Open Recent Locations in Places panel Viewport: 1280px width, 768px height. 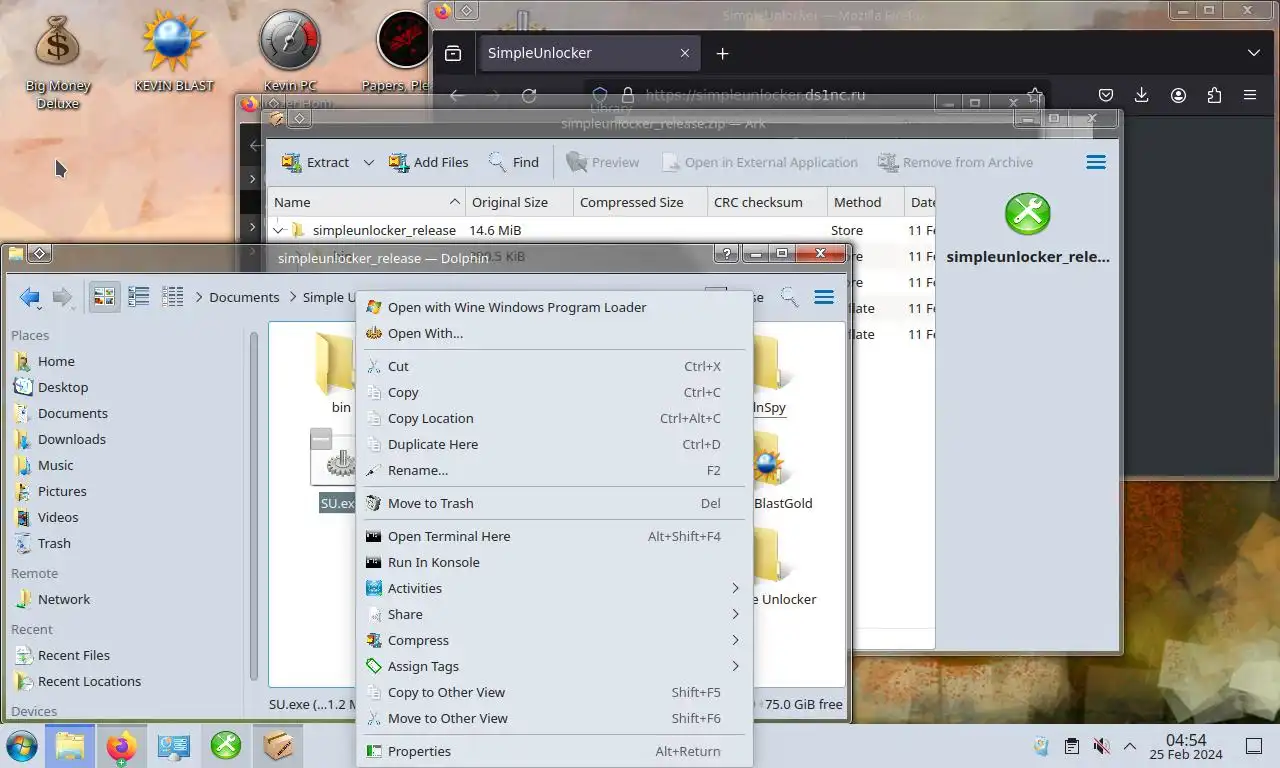pos(125,681)
